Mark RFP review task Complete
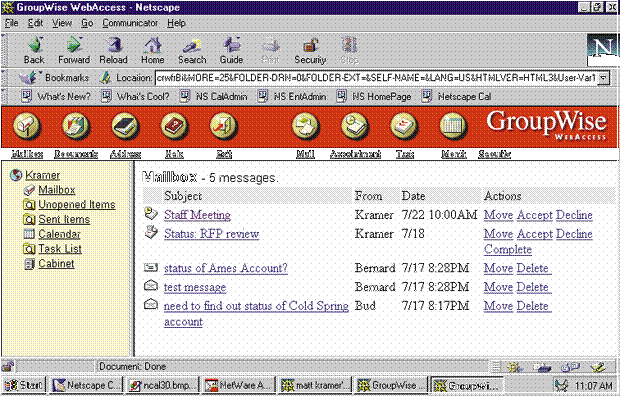Viewport: 620px width, 396px height. pyautogui.click(x=508, y=249)
